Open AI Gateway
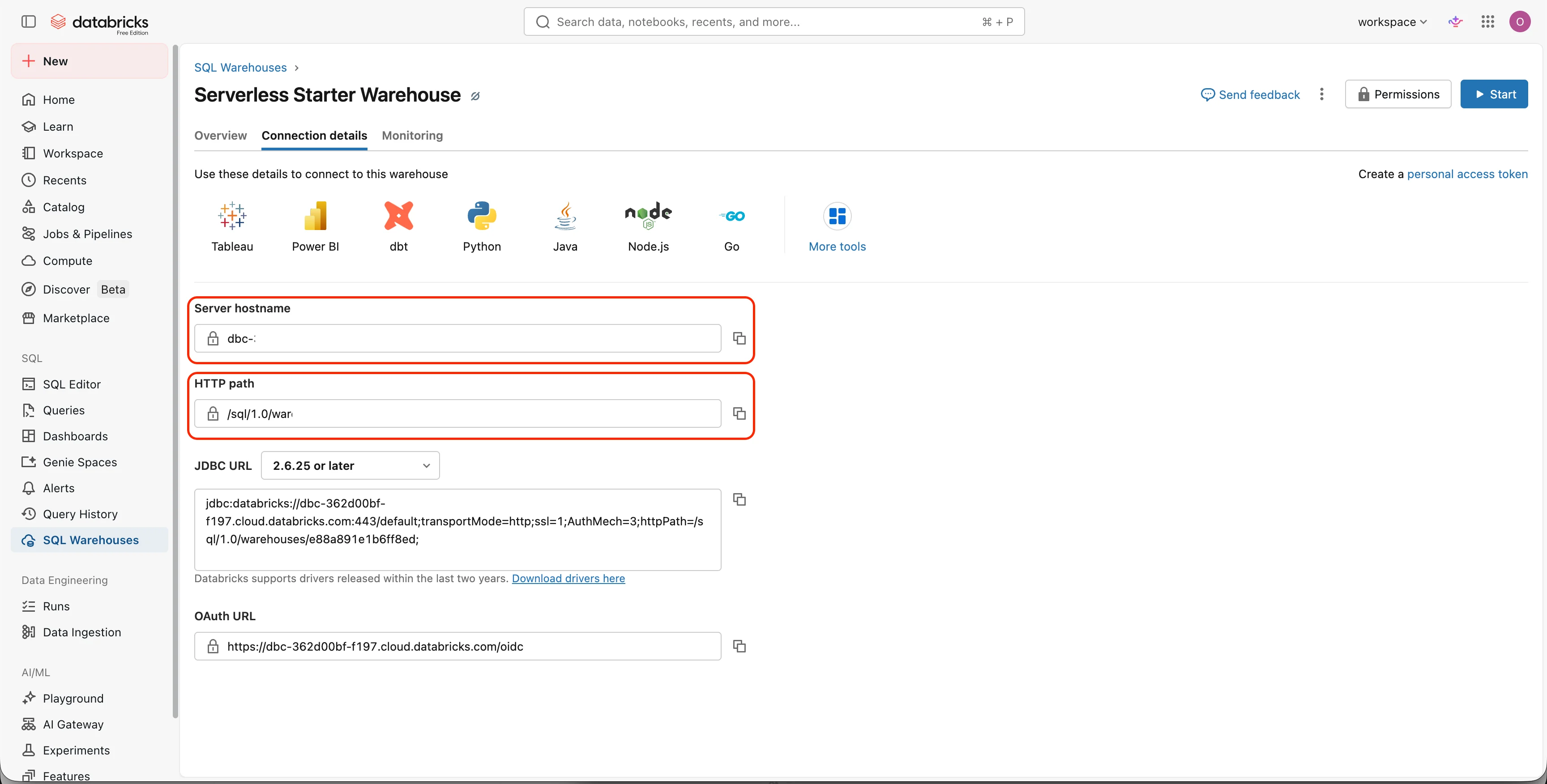This screenshot has height=784, width=1547. point(89,724)
